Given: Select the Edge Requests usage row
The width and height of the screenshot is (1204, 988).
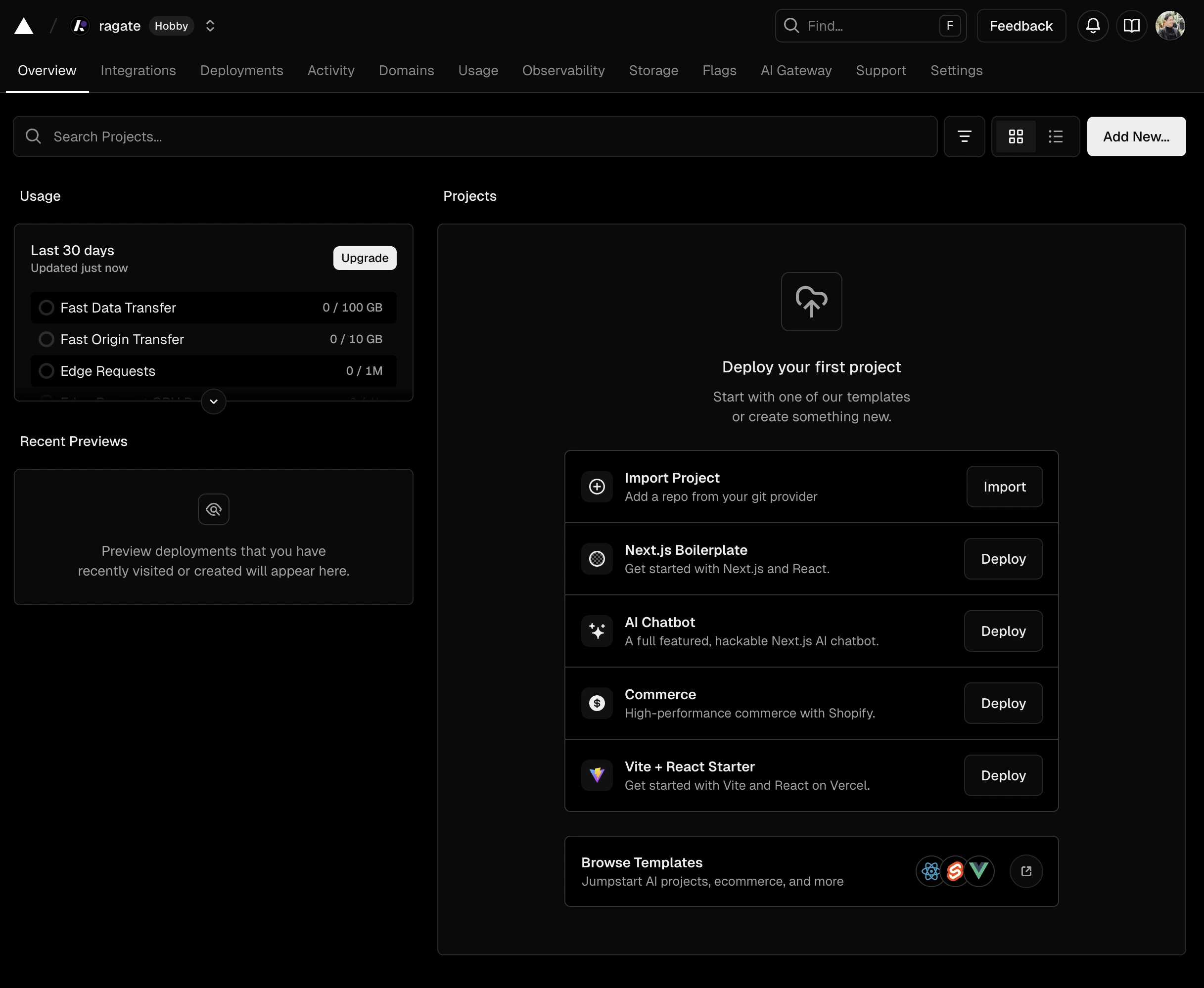Looking at the screenshot, I should 214,371.
